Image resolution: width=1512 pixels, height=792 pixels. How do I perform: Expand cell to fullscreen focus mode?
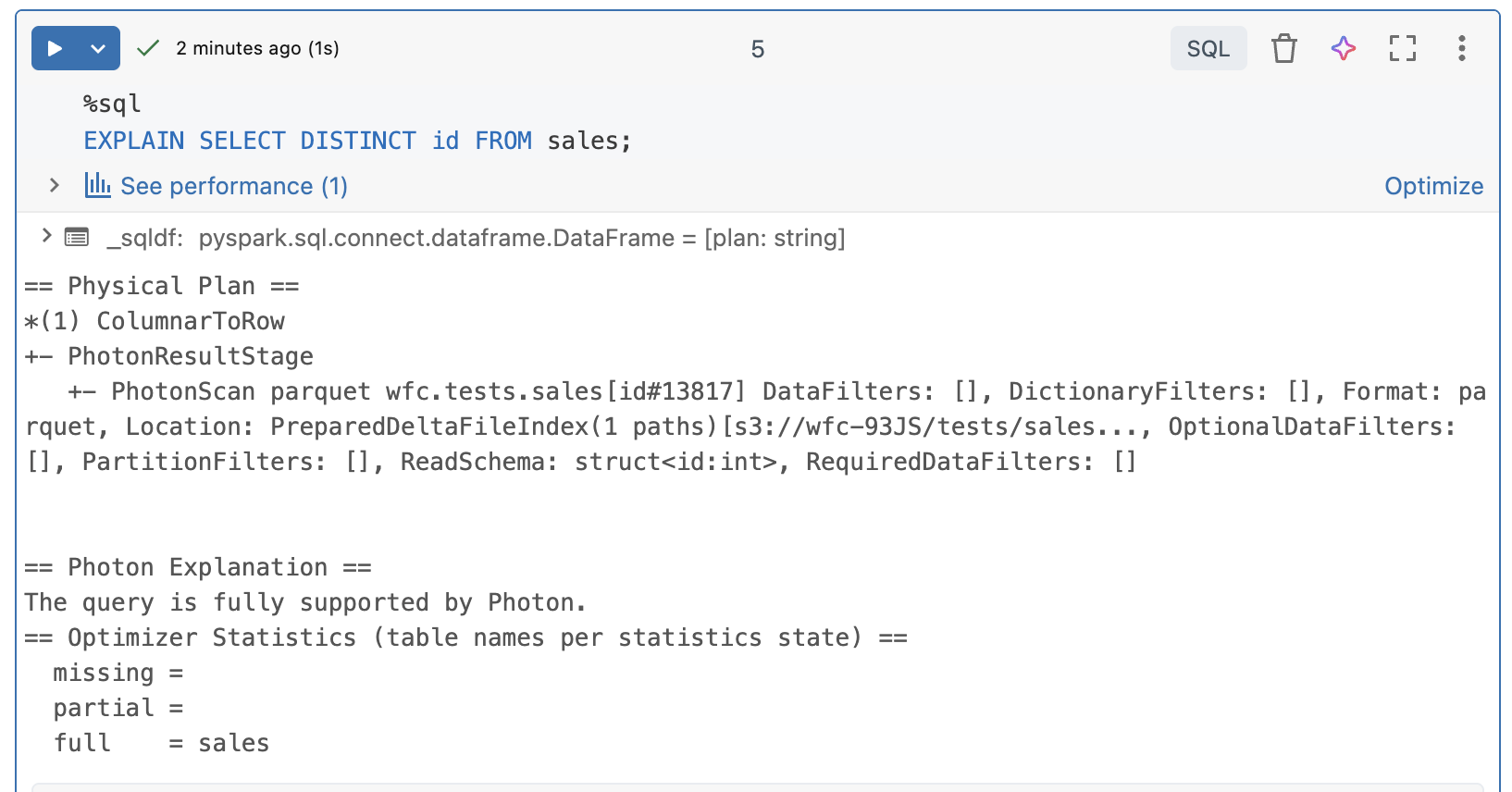pos(1402,48)
